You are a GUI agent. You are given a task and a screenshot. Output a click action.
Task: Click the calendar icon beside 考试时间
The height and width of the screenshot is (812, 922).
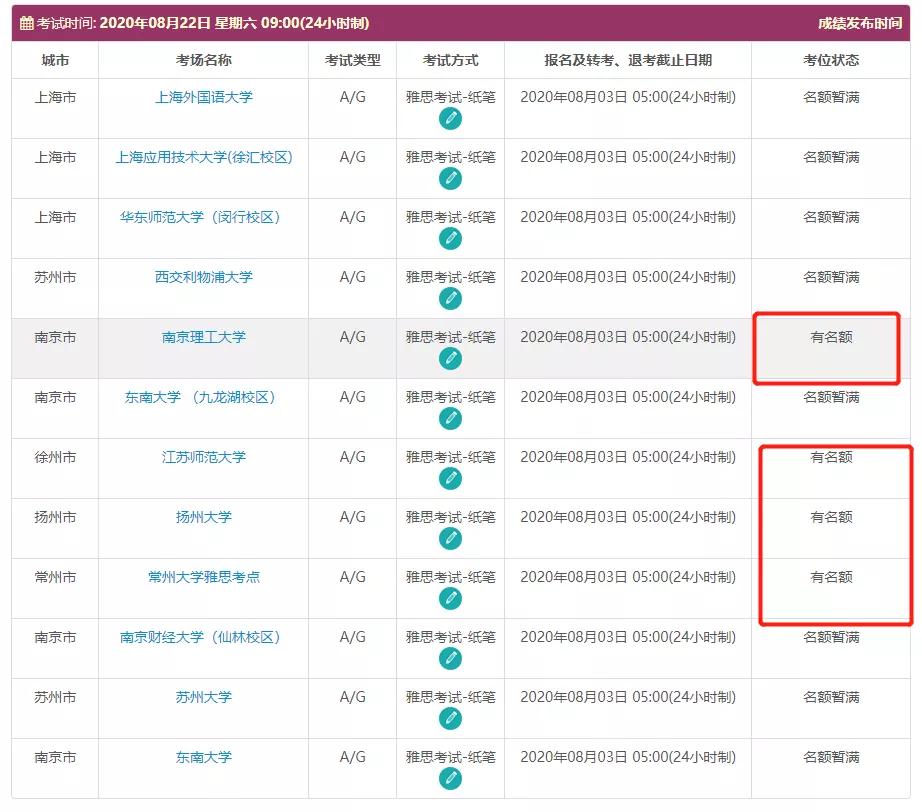point(26,23)
